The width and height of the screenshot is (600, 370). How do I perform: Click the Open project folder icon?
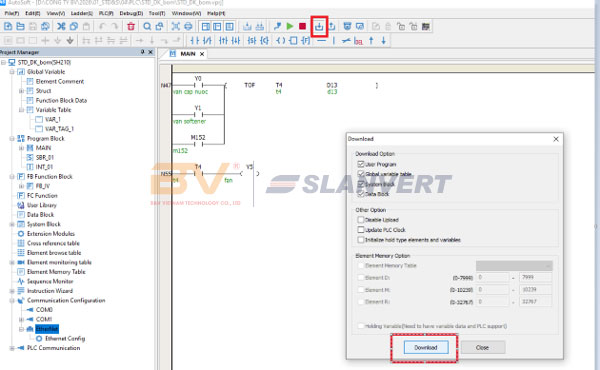(20, 26)
